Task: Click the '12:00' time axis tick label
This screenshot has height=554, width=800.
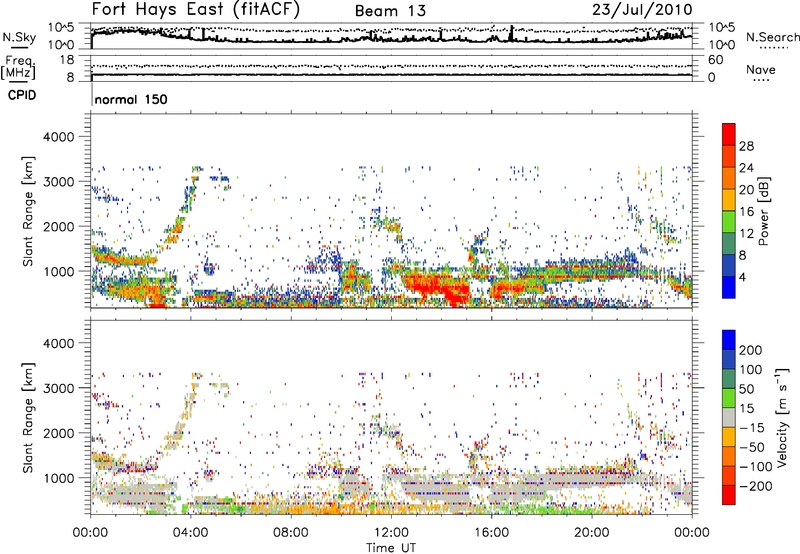Action: [391, 533]
